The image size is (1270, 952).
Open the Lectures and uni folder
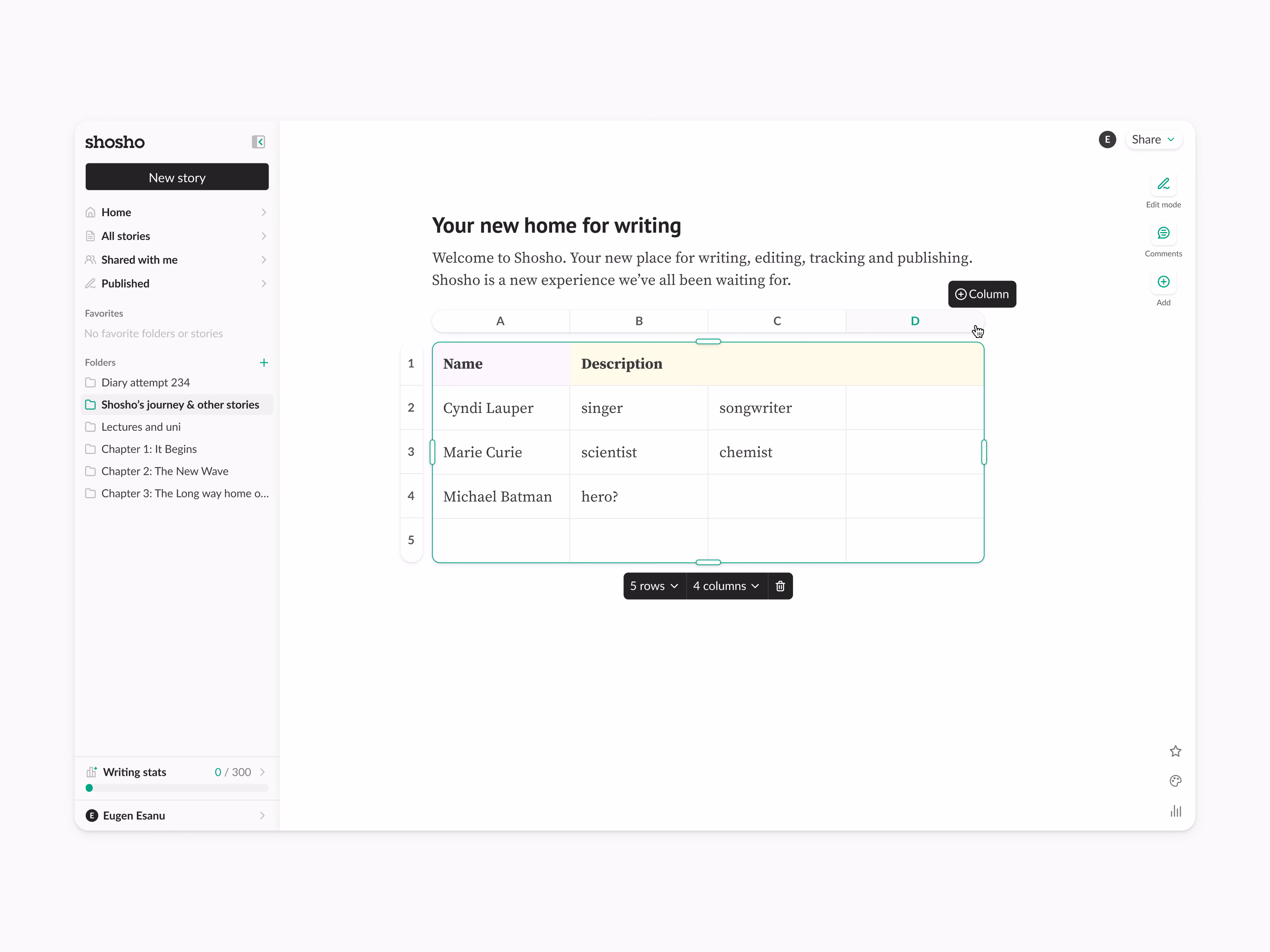[178, 427]
